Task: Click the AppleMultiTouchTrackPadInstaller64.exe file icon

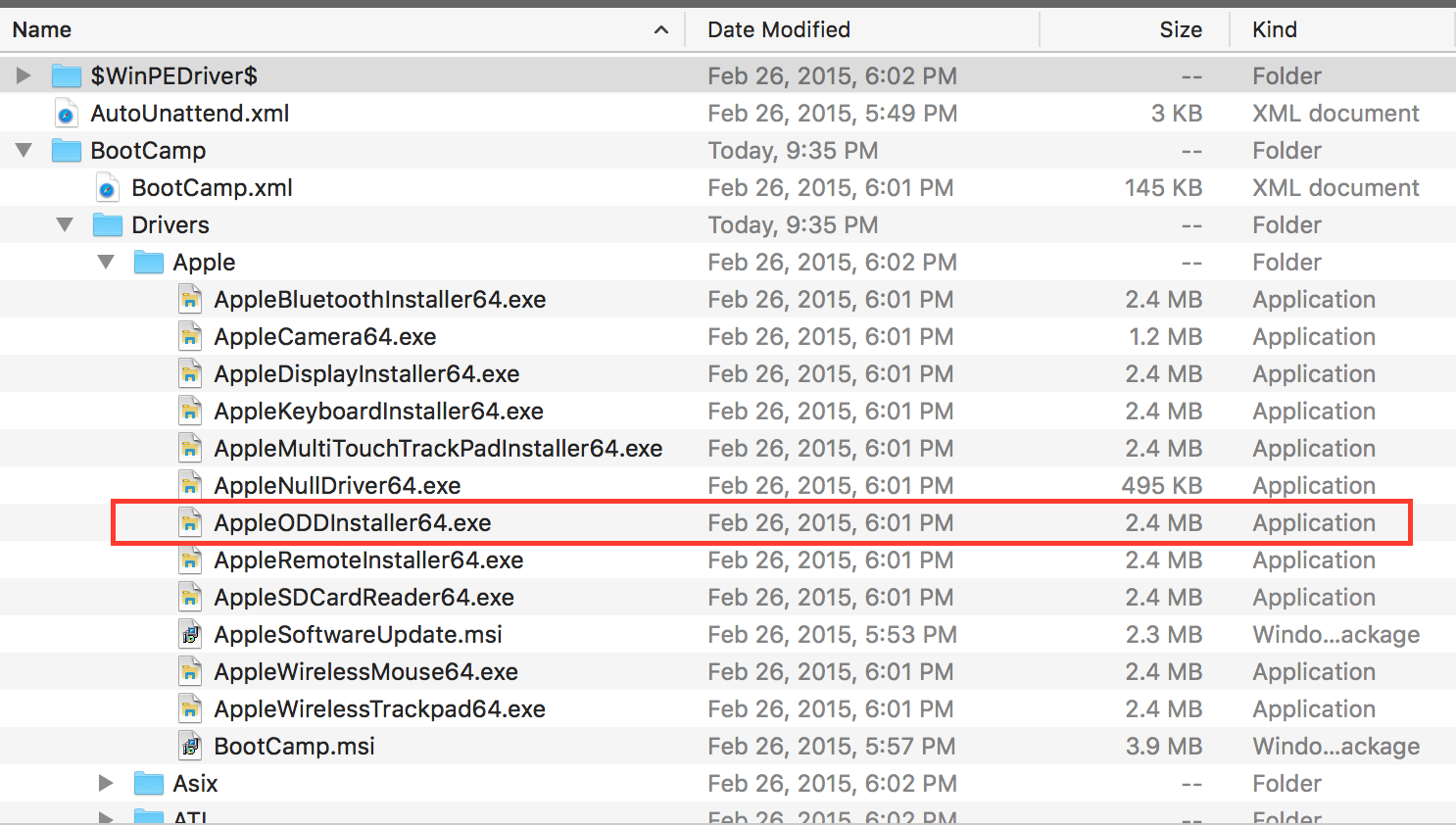Action: (x=190, y=448)
